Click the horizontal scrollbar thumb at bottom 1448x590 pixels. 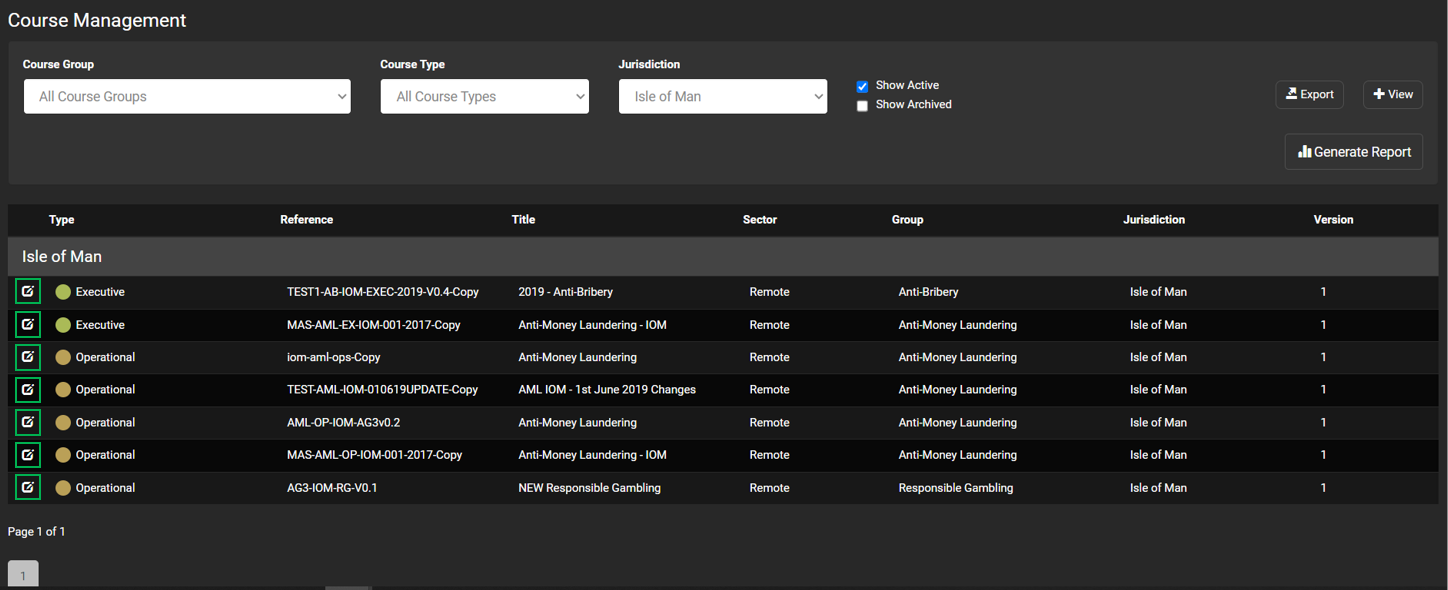point(348,588)
